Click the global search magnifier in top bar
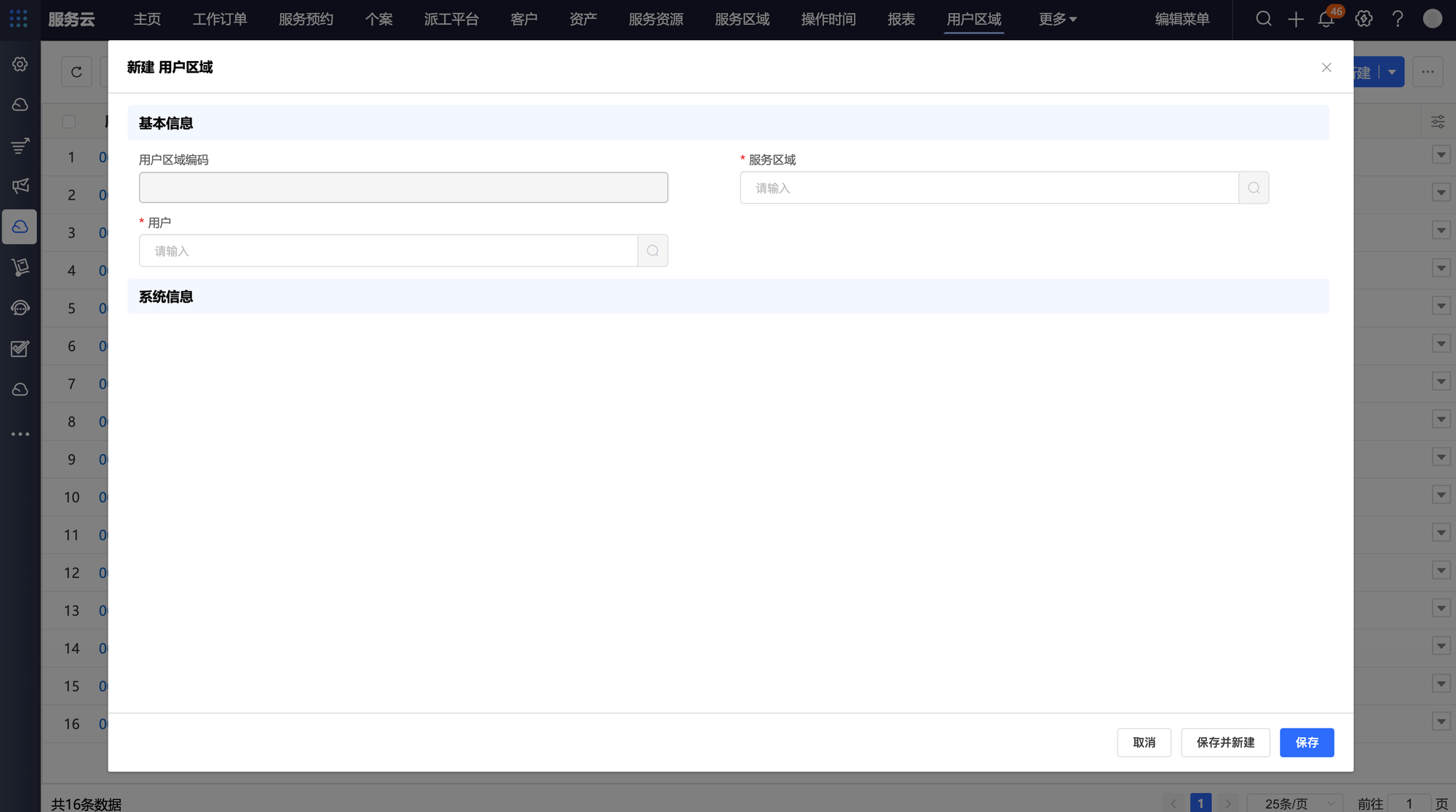 pos(1264,20)
